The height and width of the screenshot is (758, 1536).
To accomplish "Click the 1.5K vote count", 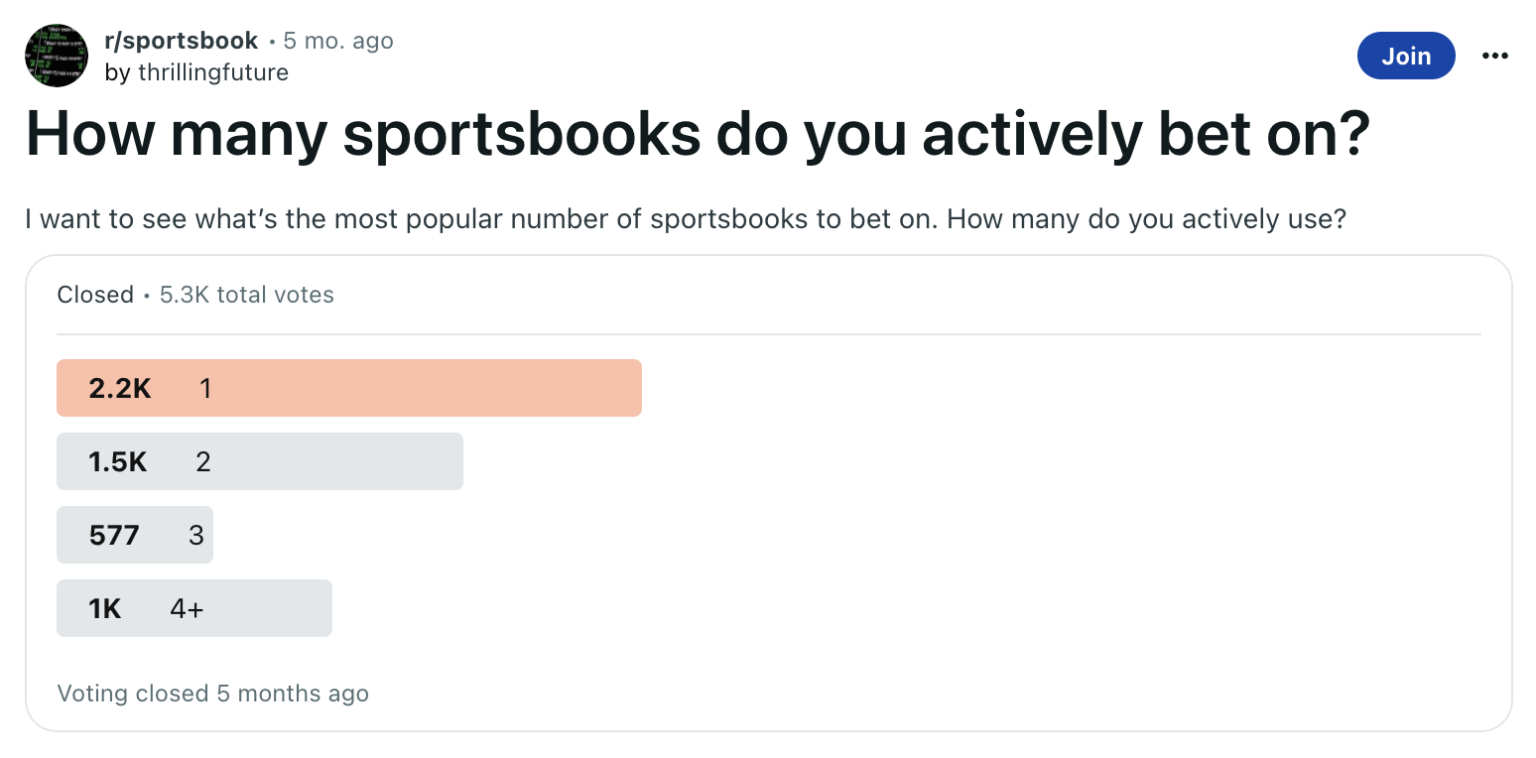I will click(x=118, y=461).
